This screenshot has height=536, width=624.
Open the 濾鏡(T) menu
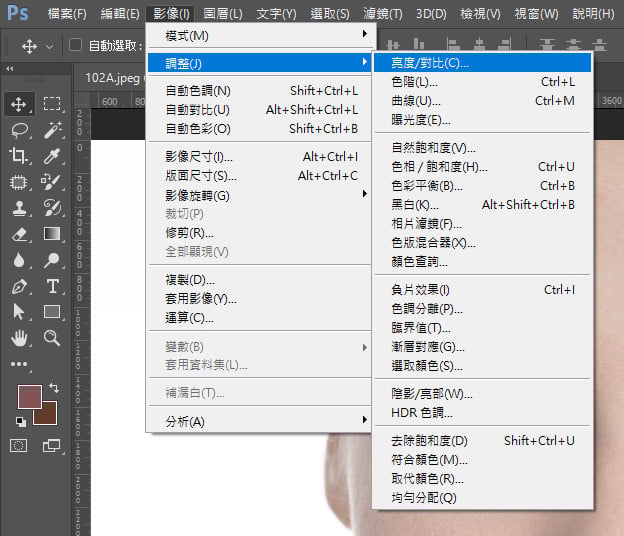pyautogui.click(x=382, y=14)
